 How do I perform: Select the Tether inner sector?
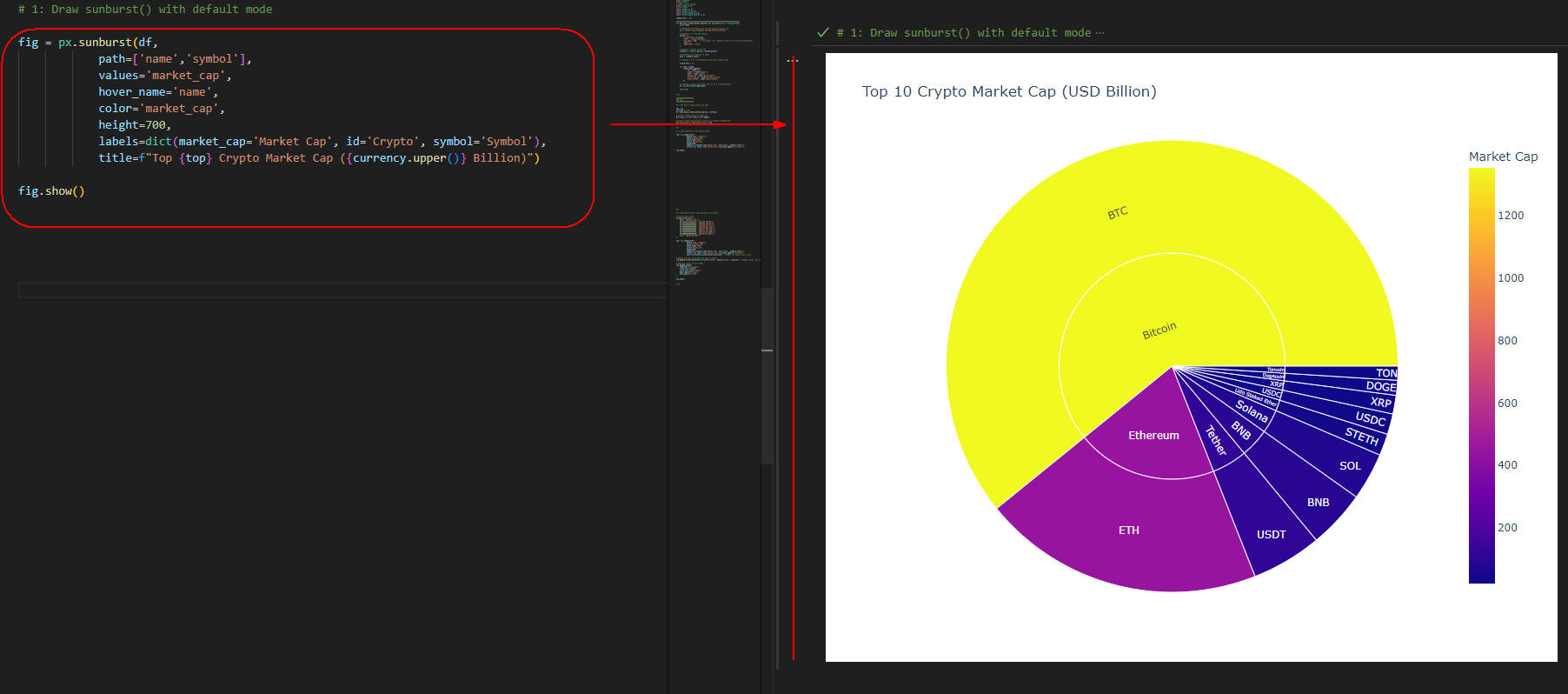pyautogui.click(x=1216, y=441)
